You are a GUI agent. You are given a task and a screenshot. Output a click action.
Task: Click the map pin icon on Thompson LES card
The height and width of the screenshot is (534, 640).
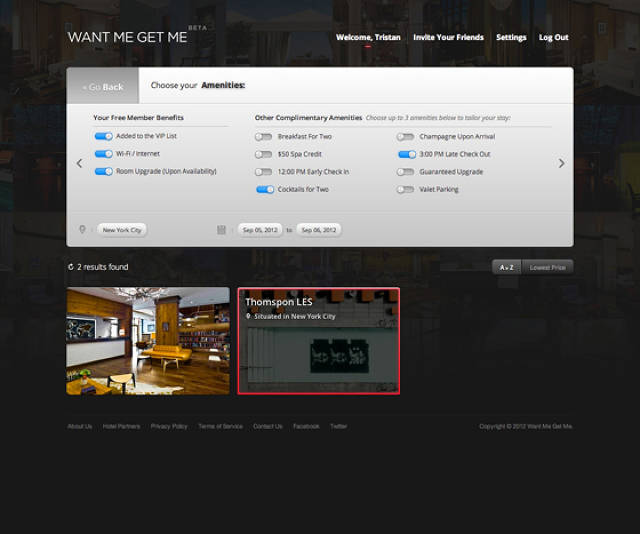[248, 316]
